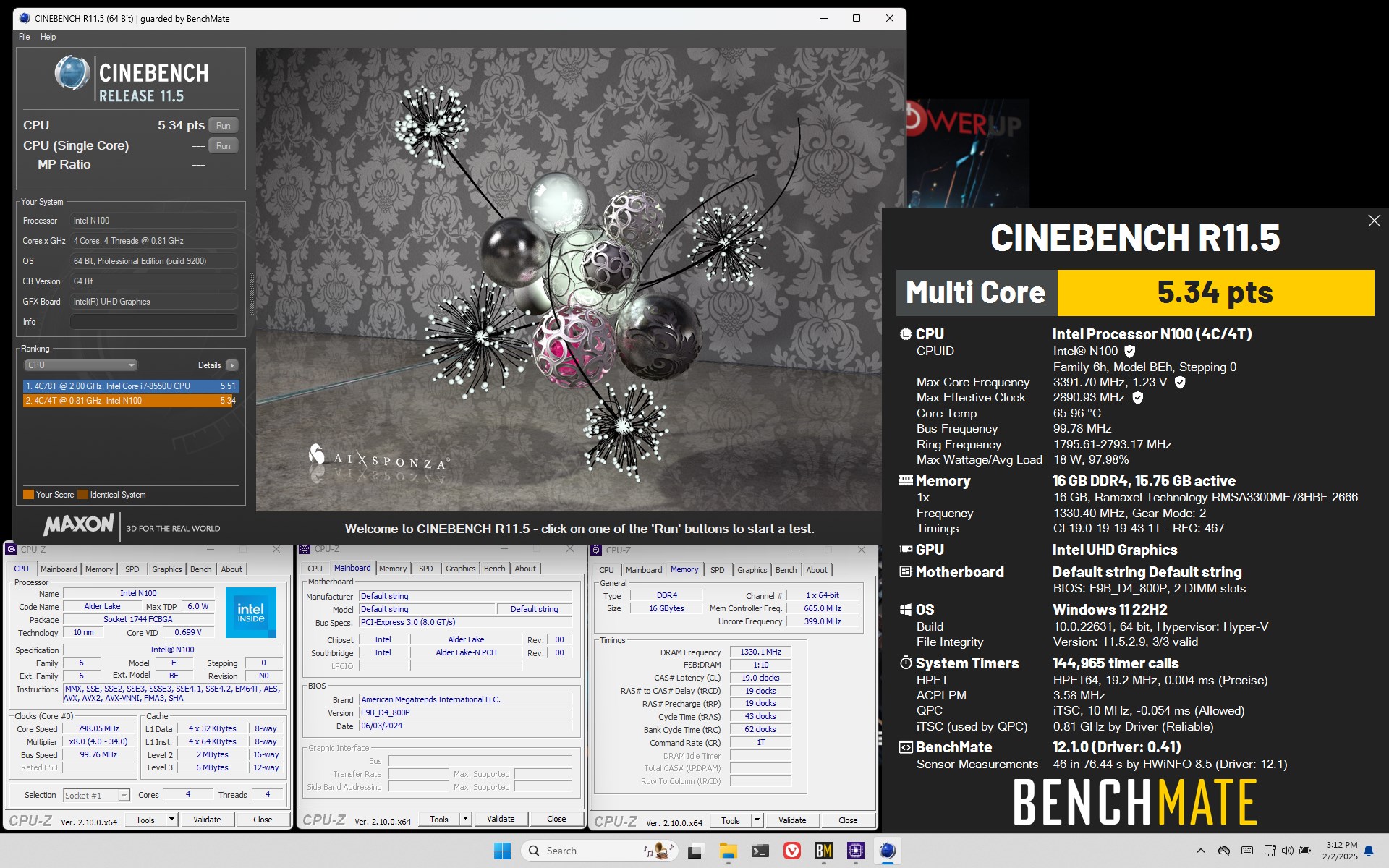Viewport: 1389px width, 868px height.
Task: Open File Explorer from the taskbar
Action: [728, 851]
